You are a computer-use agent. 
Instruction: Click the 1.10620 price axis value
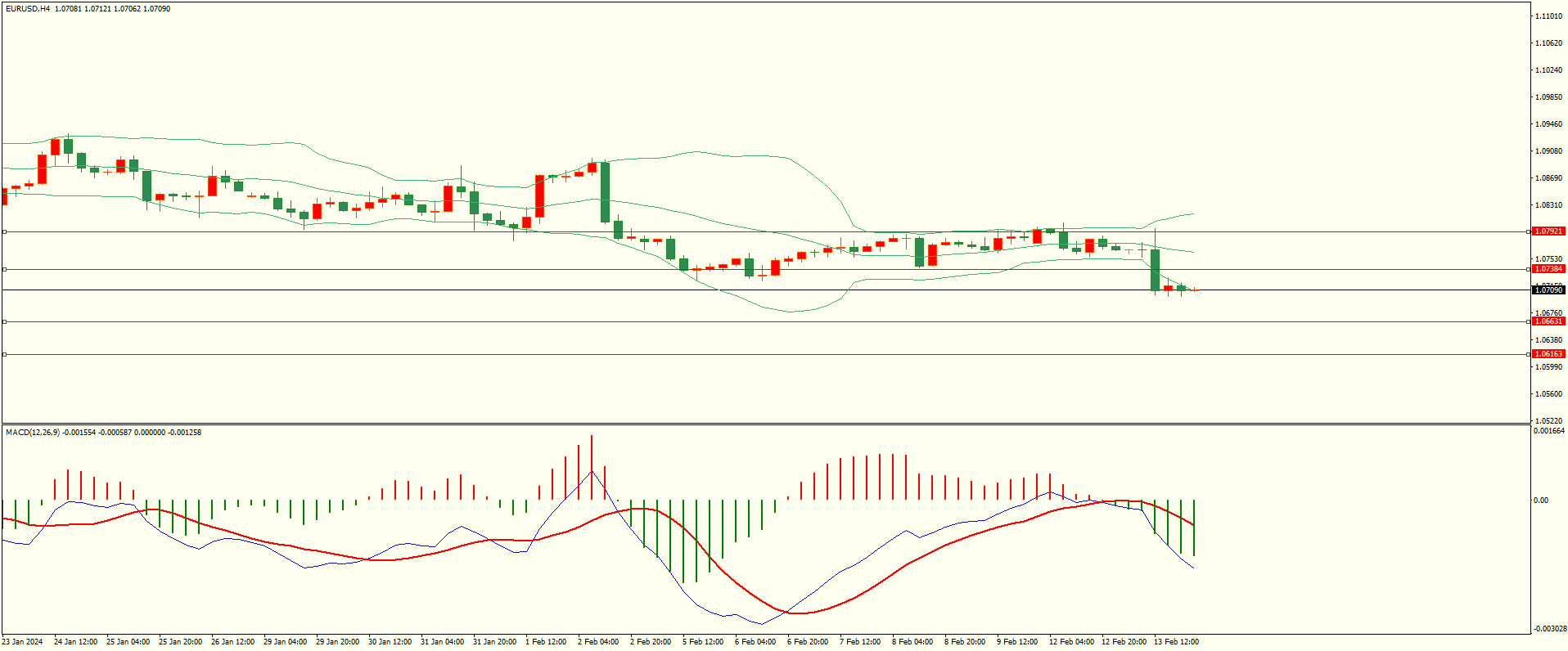point(1549,43)
